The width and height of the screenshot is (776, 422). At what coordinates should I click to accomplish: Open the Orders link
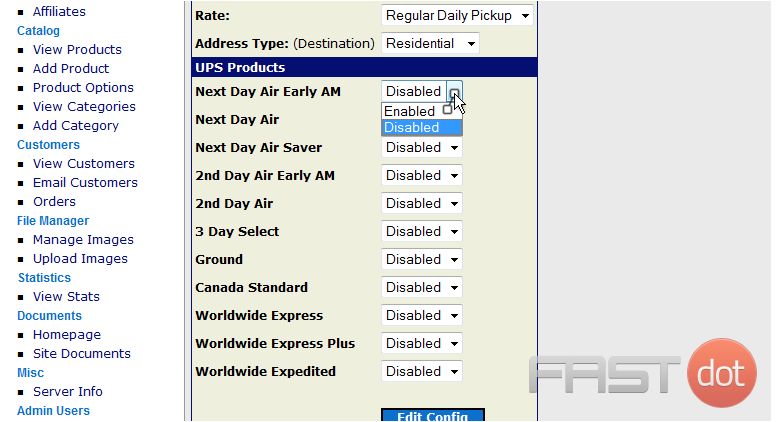[x=54, y=201]
